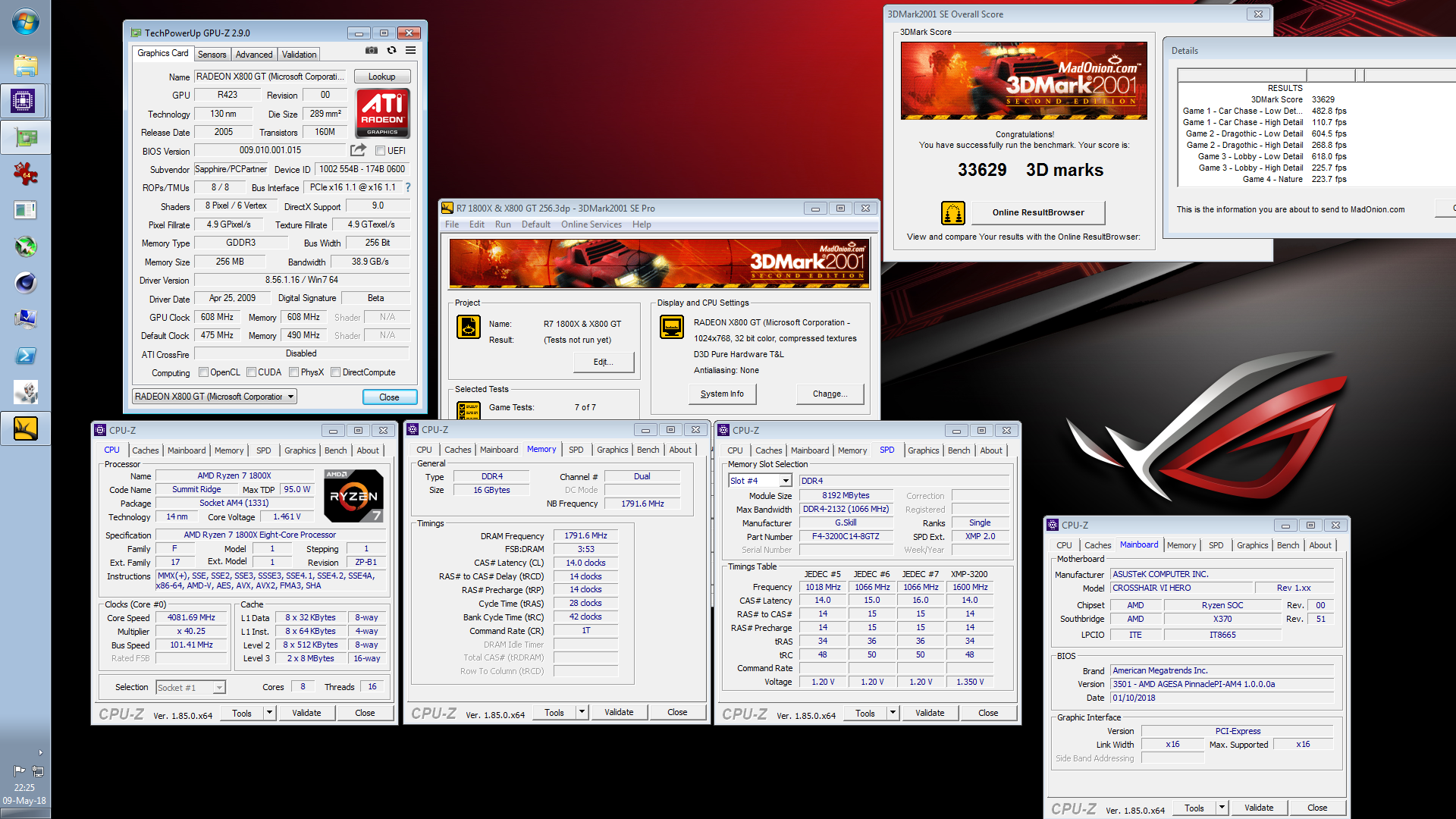Viewport: 1456px width, 819px height.
Task: Open the GPU selection dropdown in GPU-Z
Action: 215,397
